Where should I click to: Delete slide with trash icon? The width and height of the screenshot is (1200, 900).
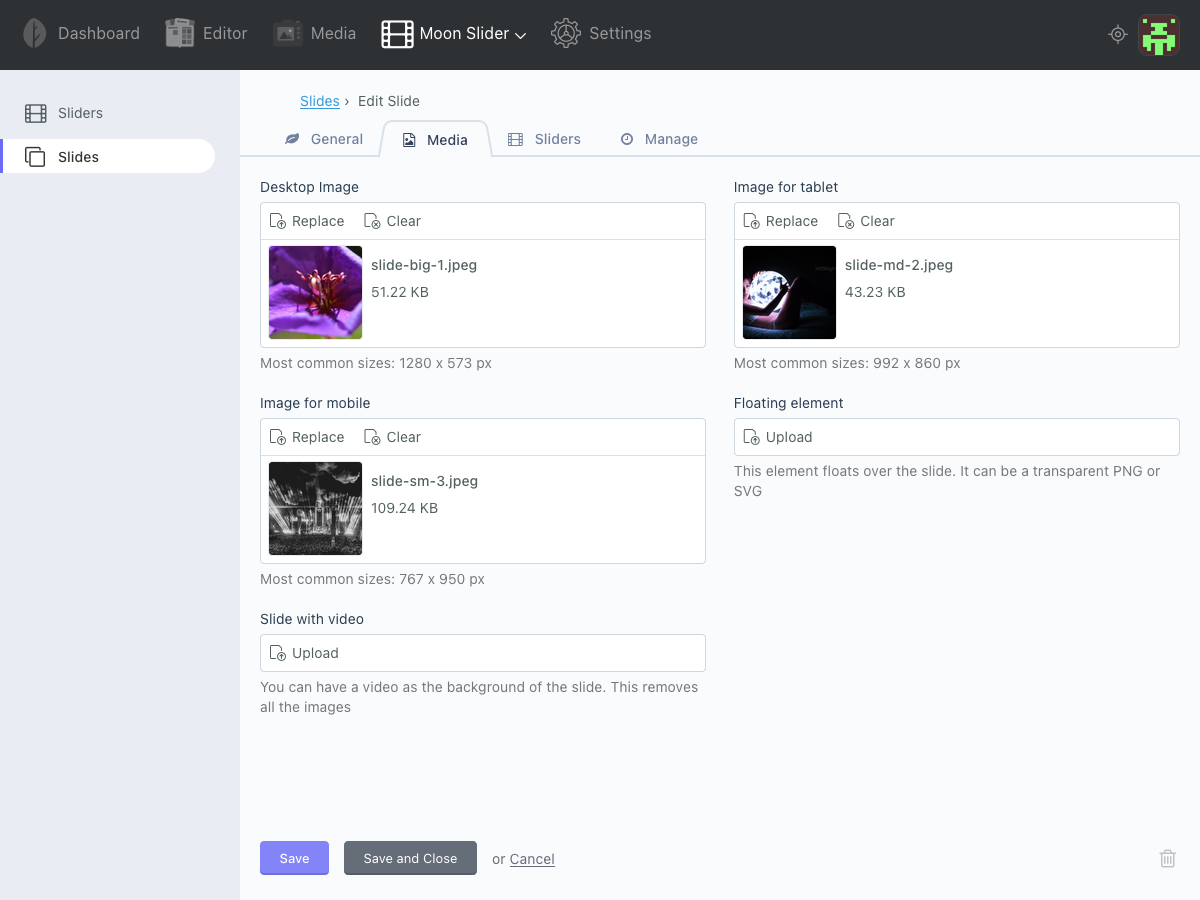point(1167,858)
